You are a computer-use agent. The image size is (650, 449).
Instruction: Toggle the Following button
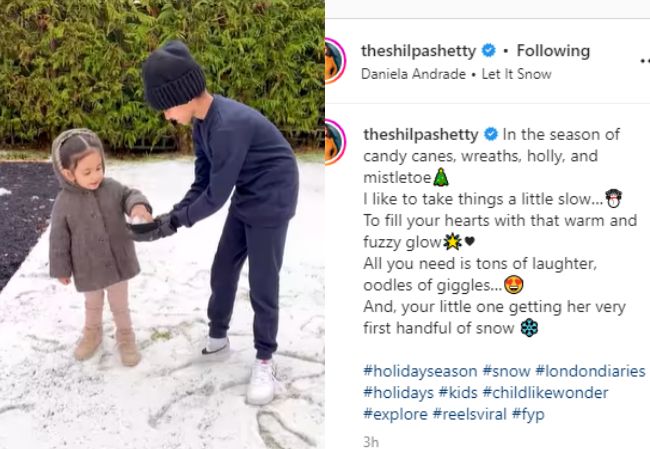tap(553, 51)
